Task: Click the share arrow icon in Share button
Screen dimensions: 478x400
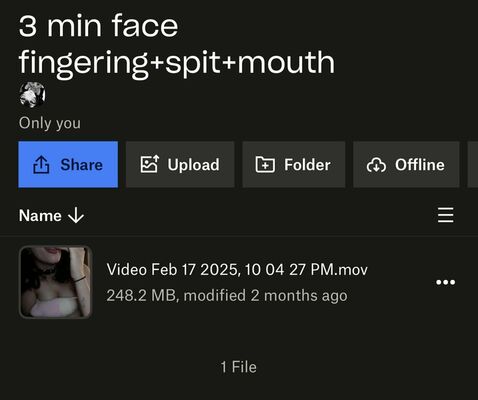Action: click(x=41, y=165)
